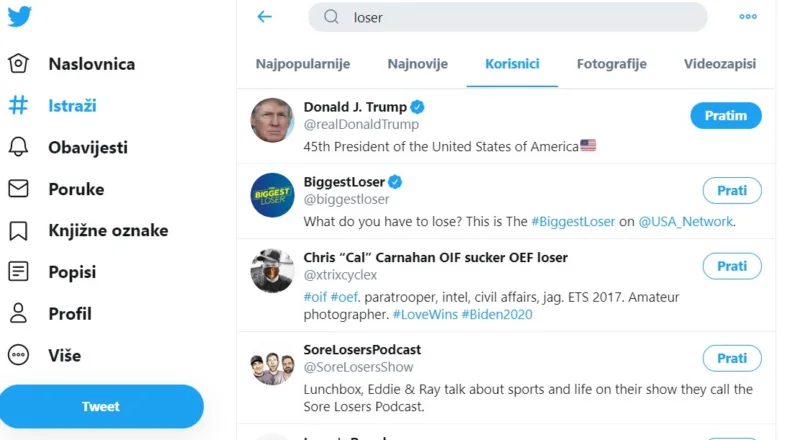Go back using the left arrow
The height and width of the screenshot is (440, 800).
[x=264, y=17]
